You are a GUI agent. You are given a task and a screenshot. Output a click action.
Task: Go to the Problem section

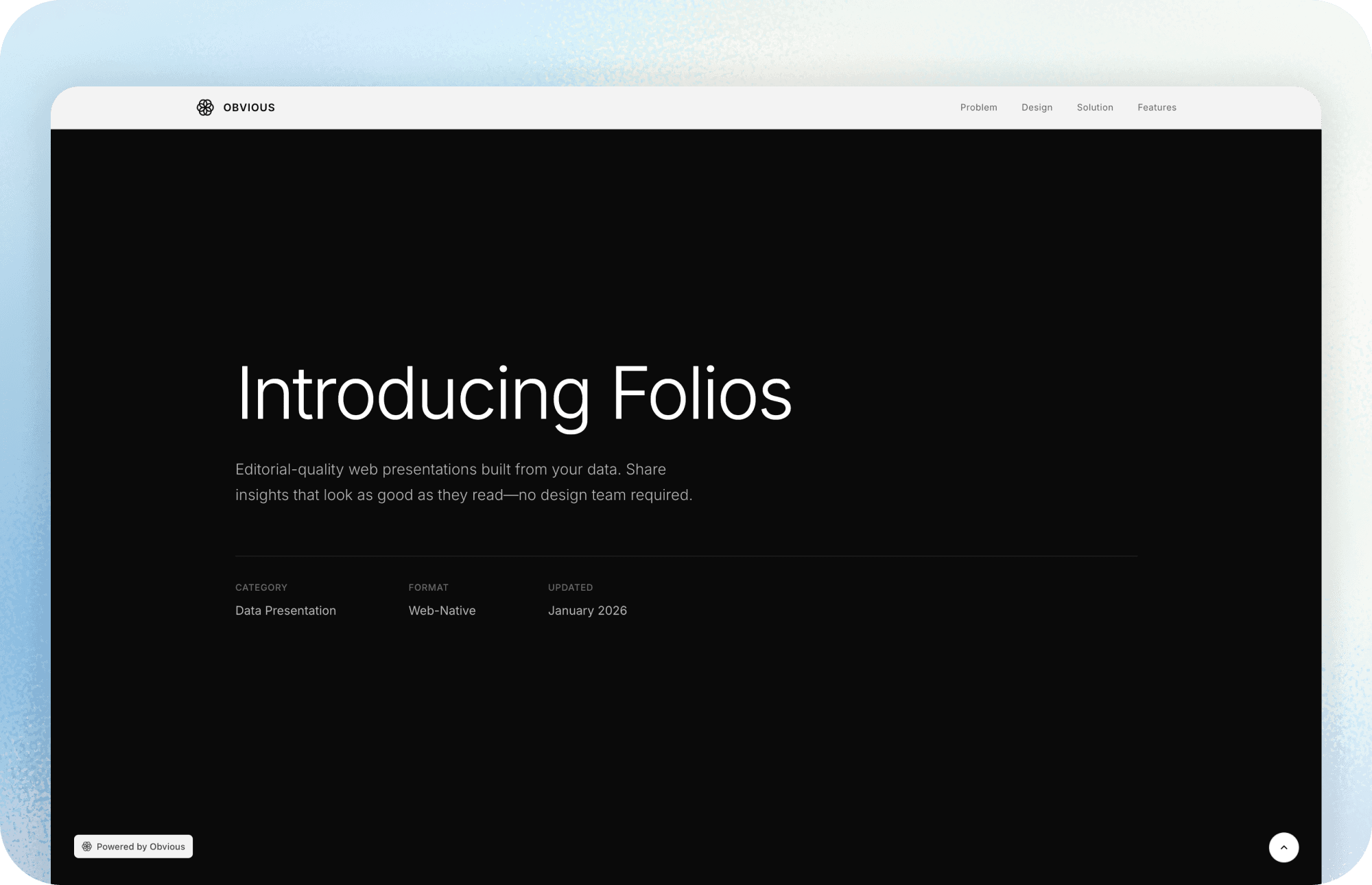[978, 108]
